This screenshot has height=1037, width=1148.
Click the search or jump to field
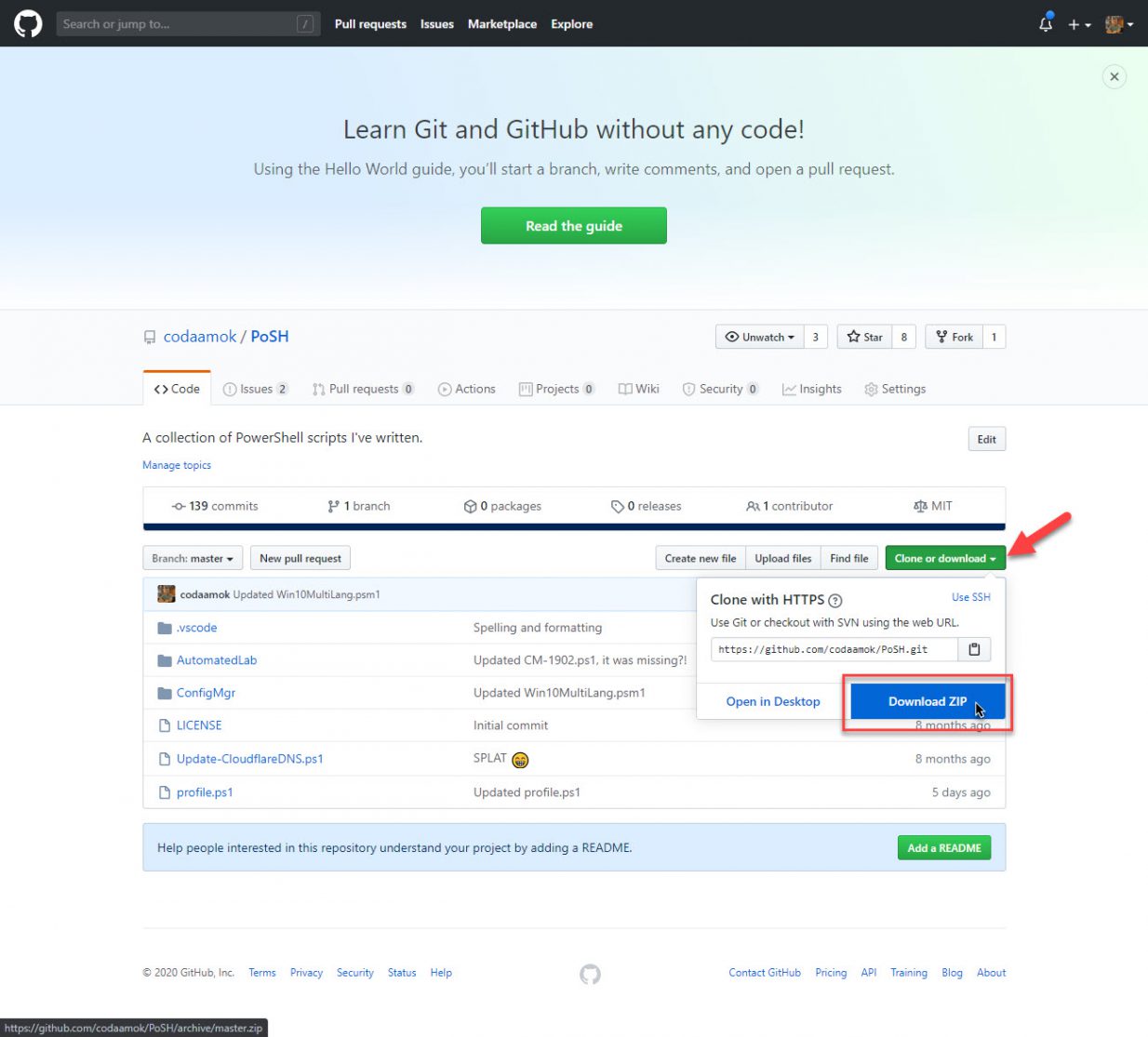(186, 23)
